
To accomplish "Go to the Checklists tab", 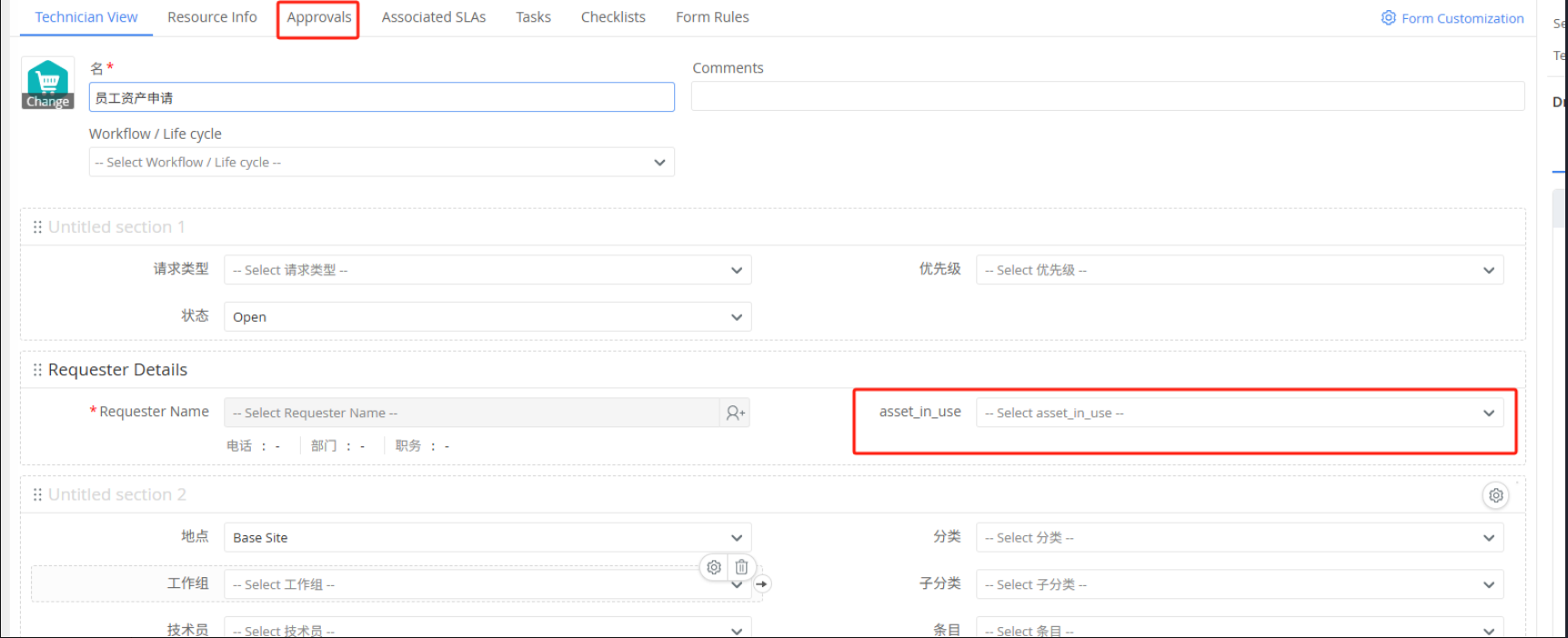I will pyautogui.click(x=613, y=17).
